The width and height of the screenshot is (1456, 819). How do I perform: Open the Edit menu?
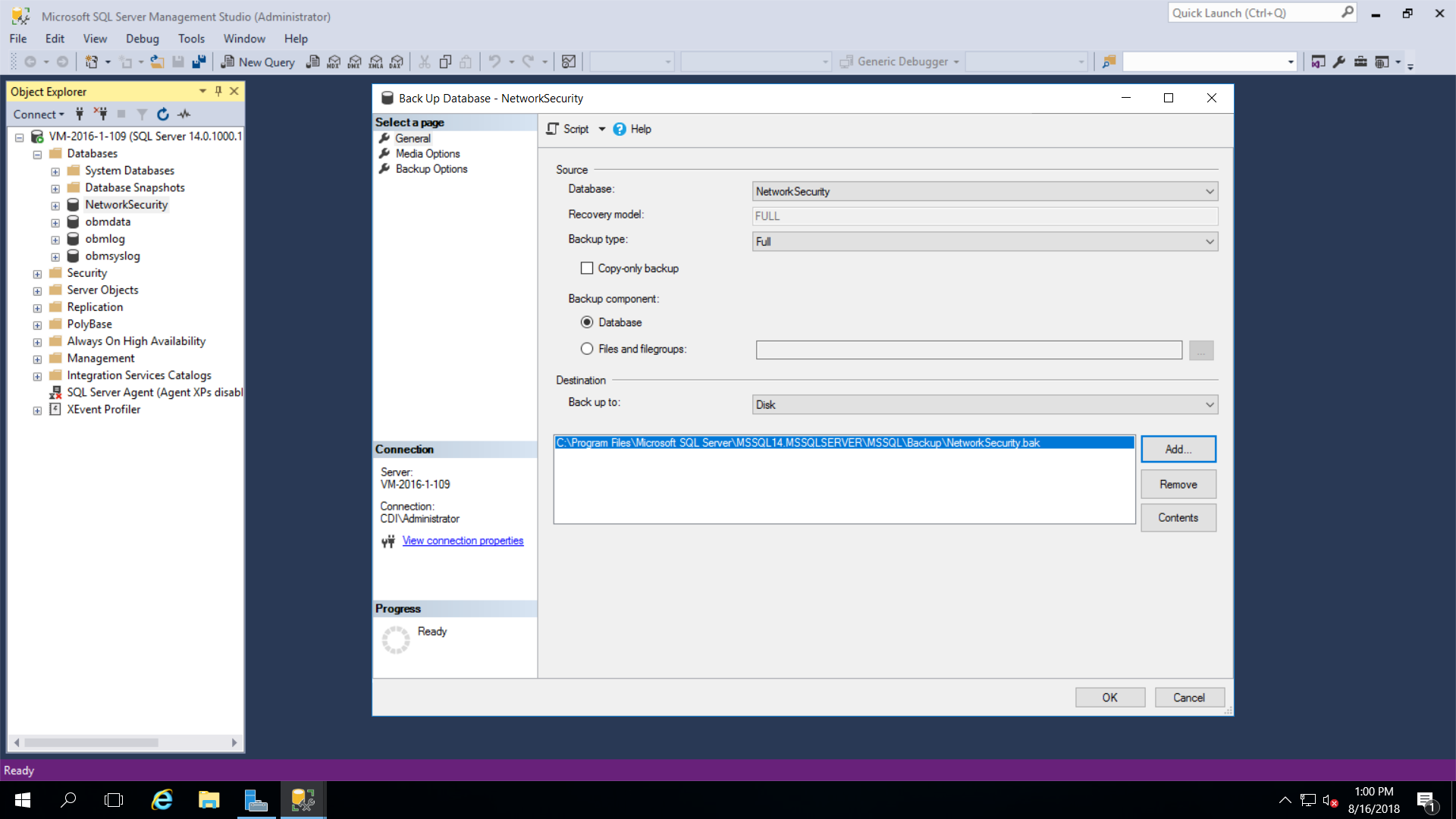click(55, 39)
